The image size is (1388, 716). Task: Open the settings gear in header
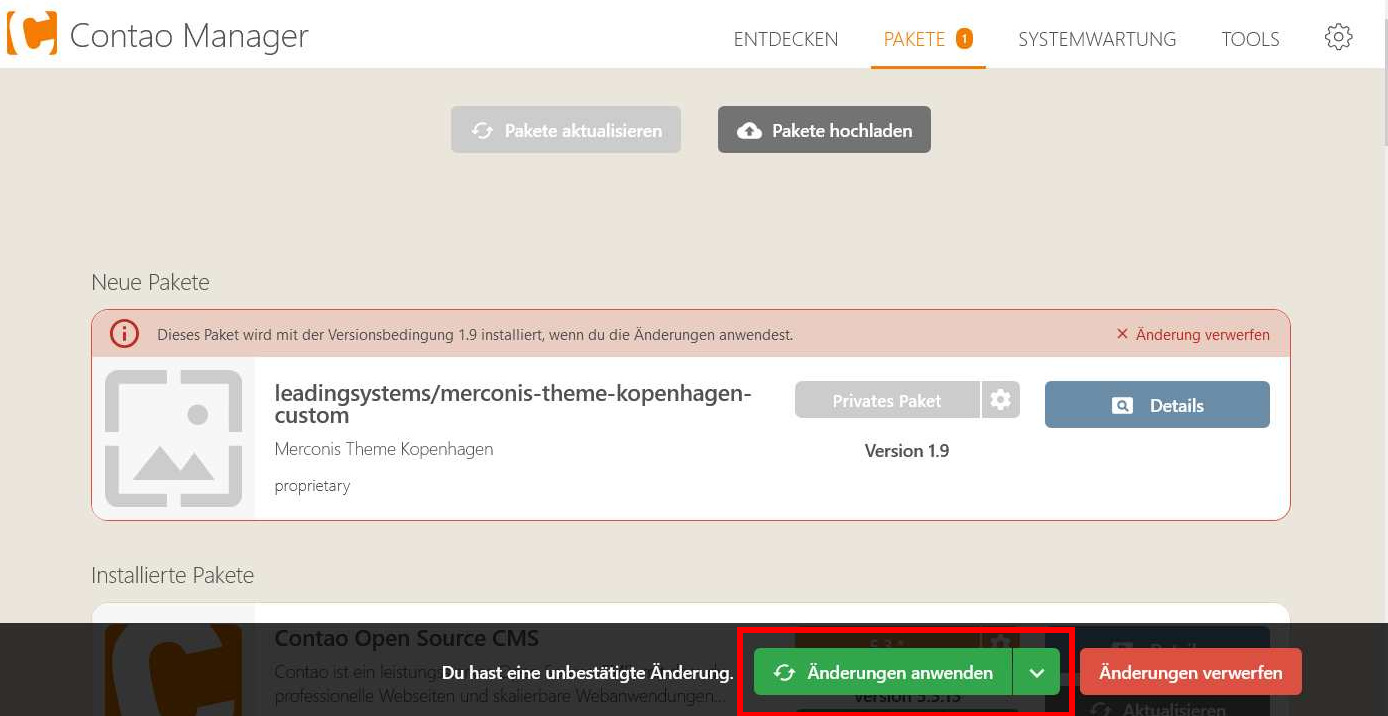click(x=1338, y=38)
